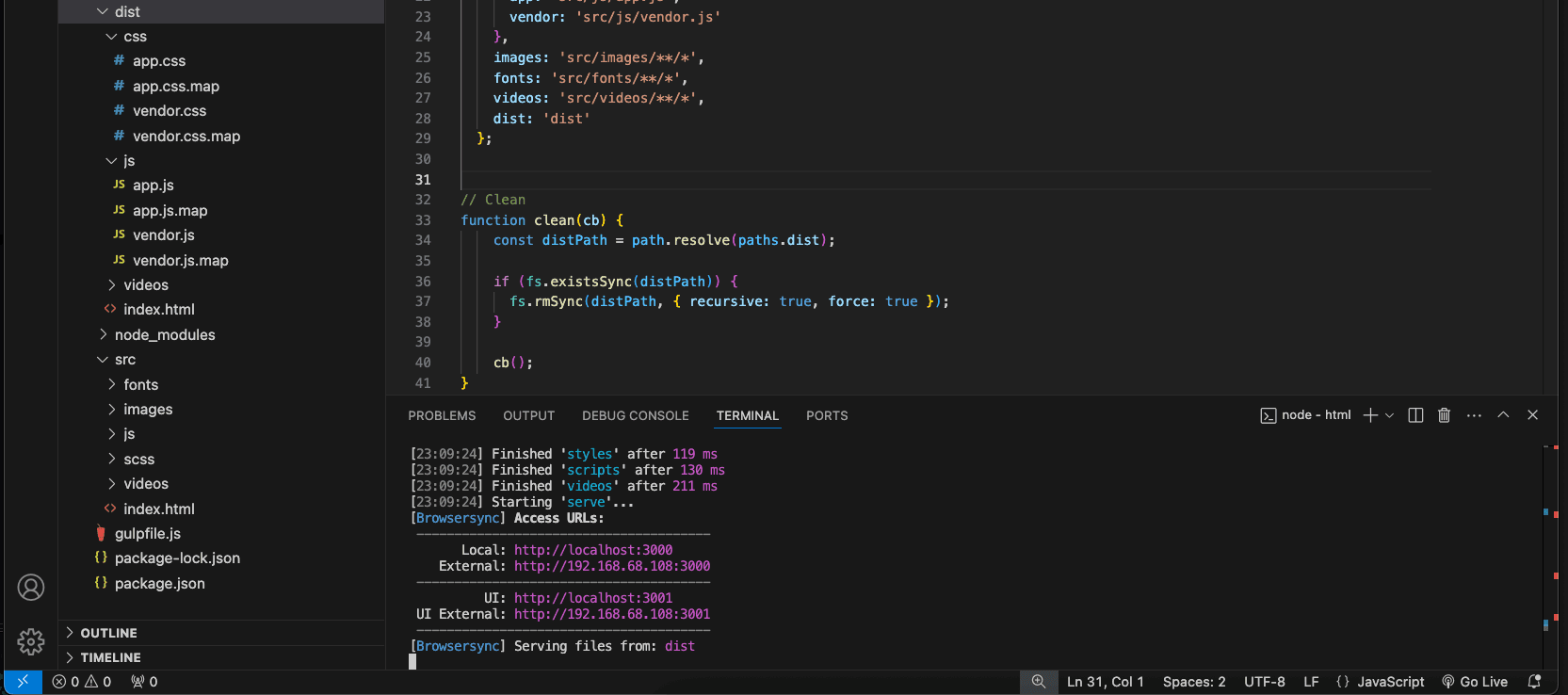Open terminal more actions ellipsis

point(1474,415)
